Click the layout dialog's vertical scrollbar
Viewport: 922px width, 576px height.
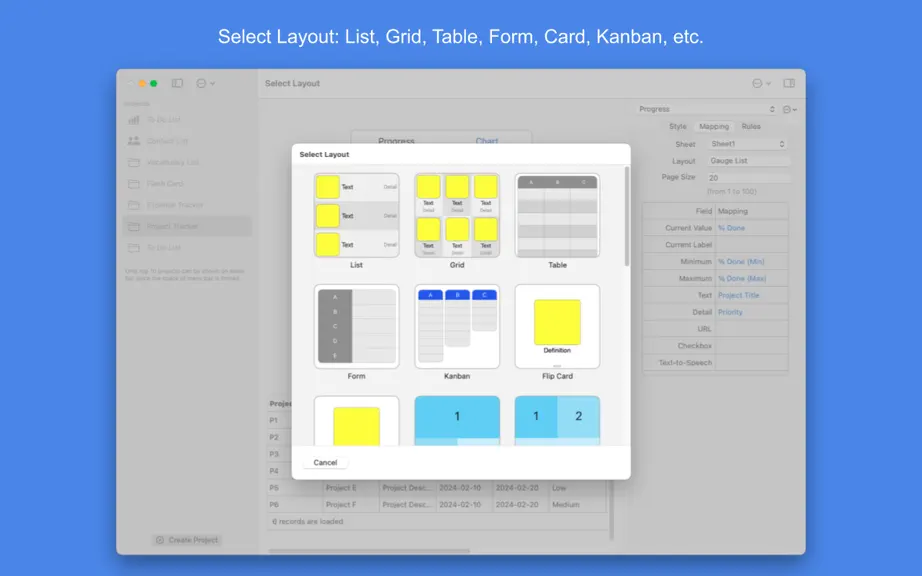pos(627,216)
